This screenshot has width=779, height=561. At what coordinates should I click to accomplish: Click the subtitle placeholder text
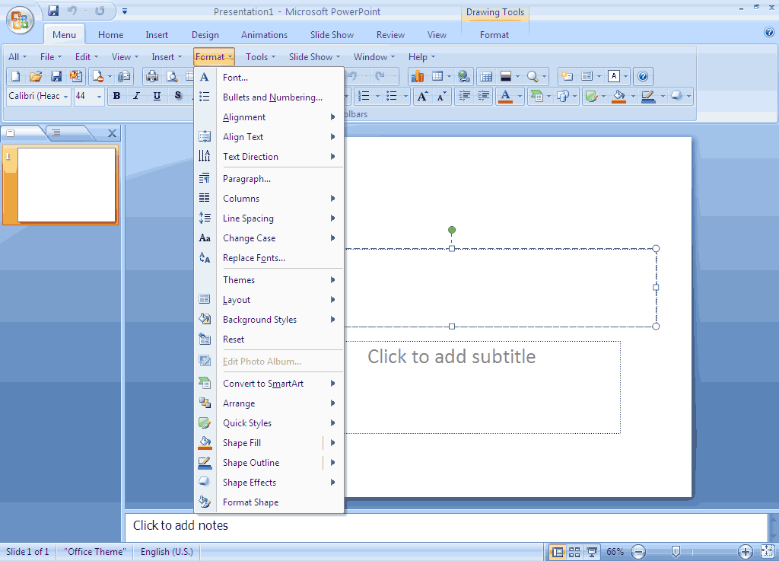[x=452, y=357]
